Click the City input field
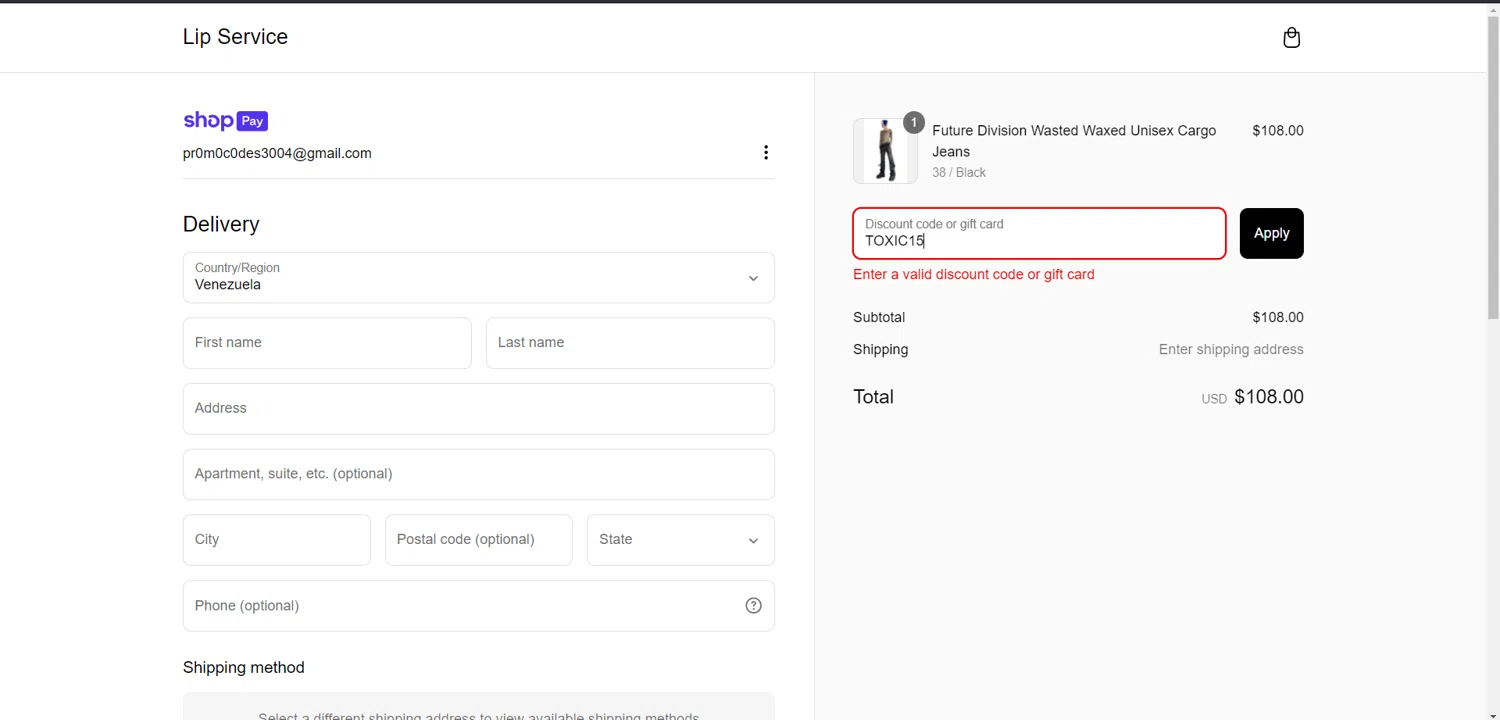 277,540
